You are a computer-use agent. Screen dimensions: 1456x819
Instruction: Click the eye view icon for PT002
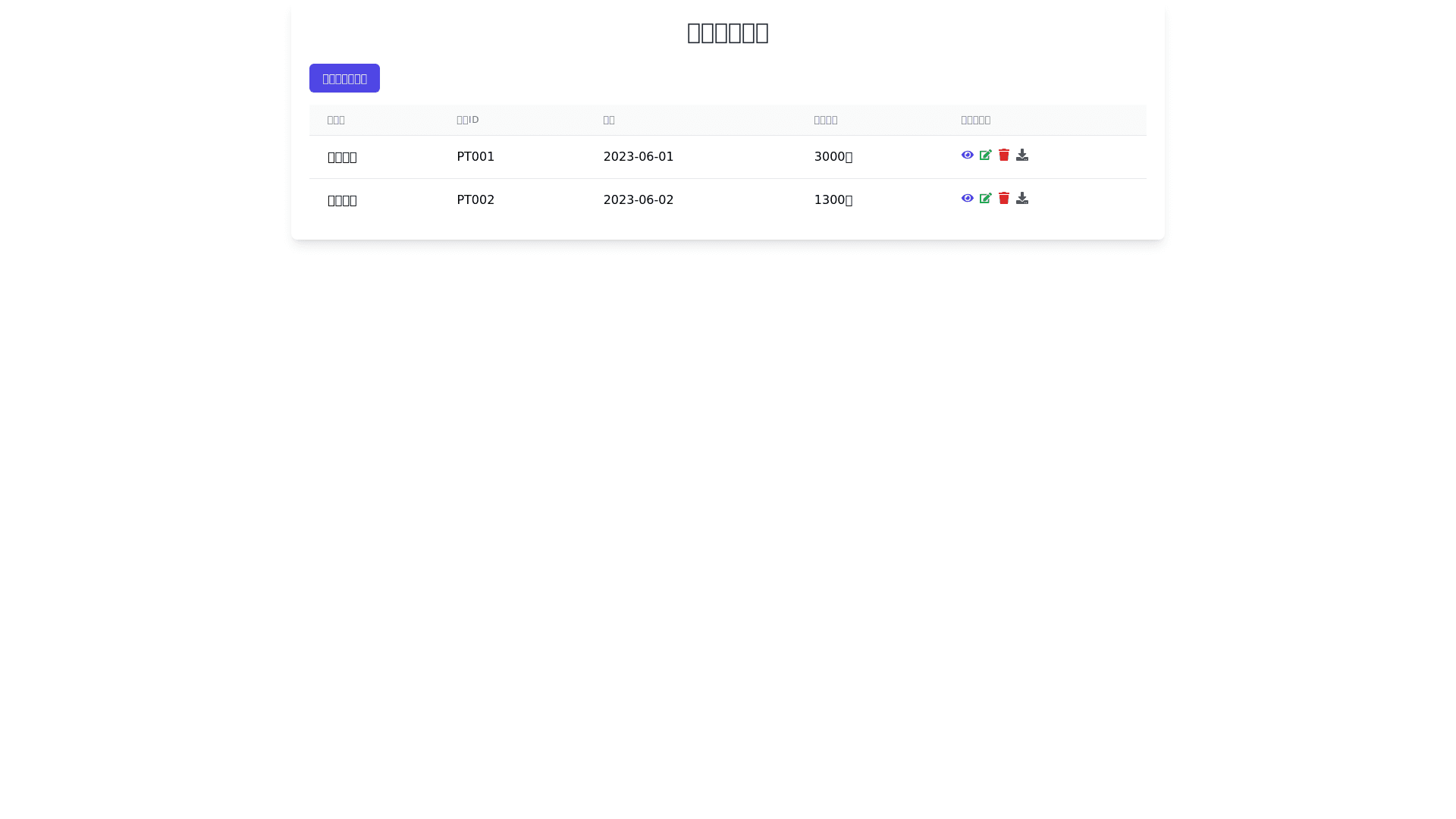click(x=967, y=198)
